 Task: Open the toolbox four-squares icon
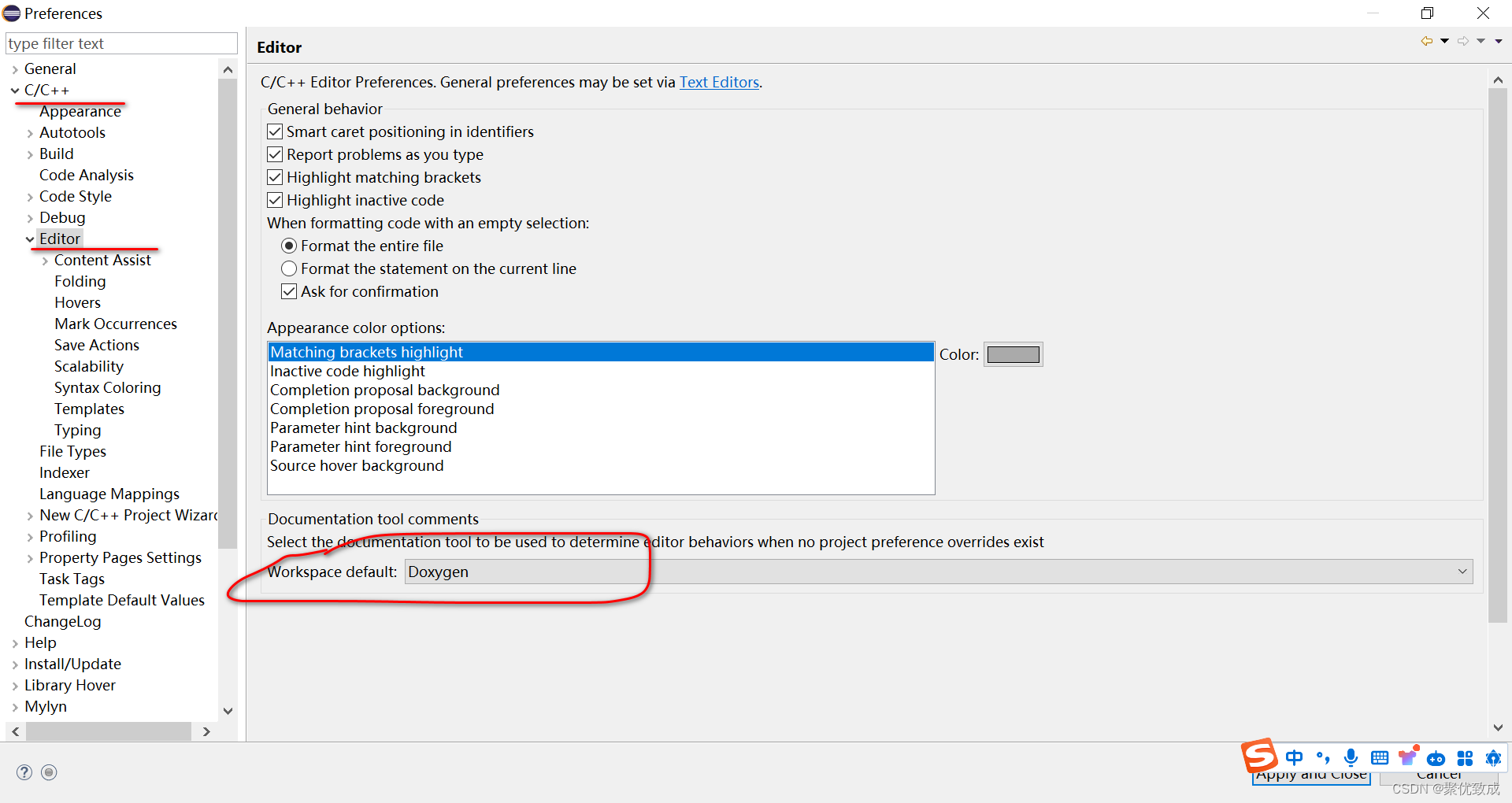pos(1465,758)
